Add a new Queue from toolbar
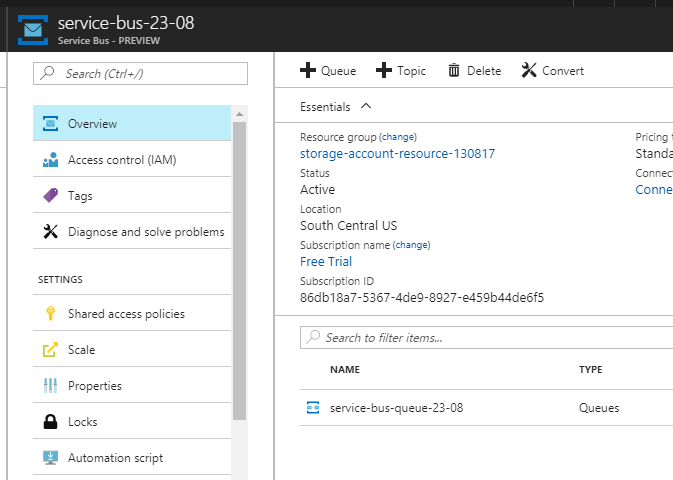 point(328,71)
